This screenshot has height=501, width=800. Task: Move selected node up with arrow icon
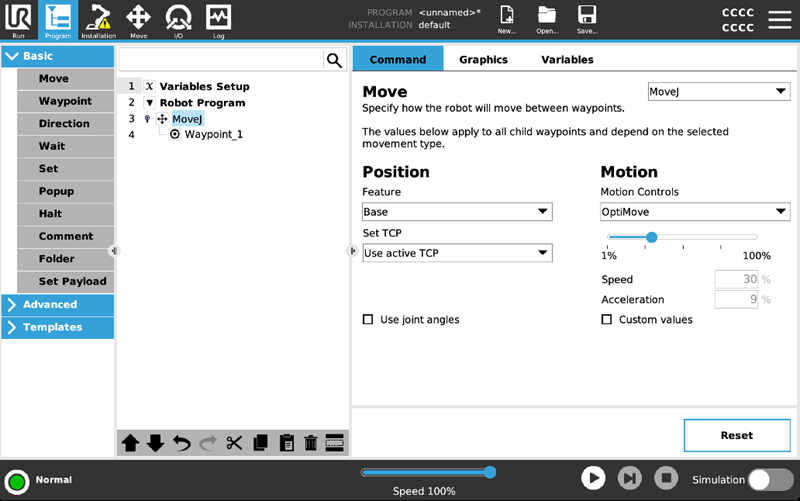click(x=130, y=443)
